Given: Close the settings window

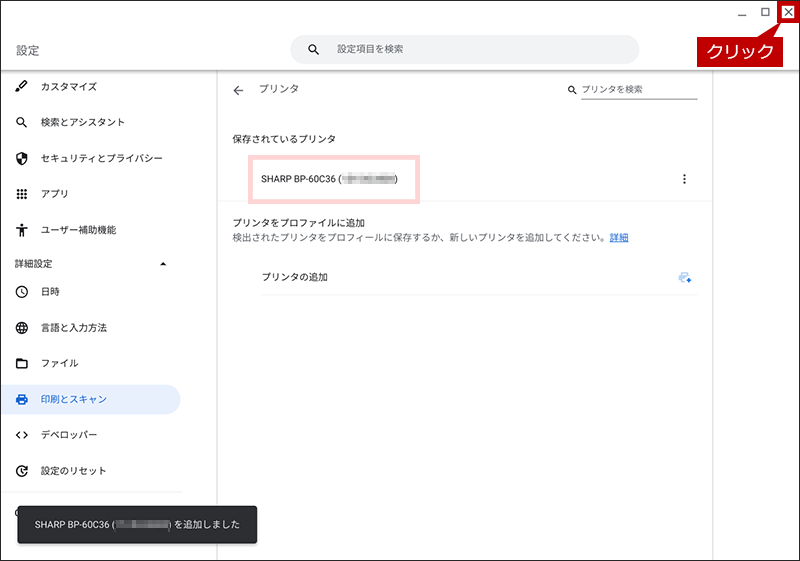Looking at the screenshot, I should 788,12.
